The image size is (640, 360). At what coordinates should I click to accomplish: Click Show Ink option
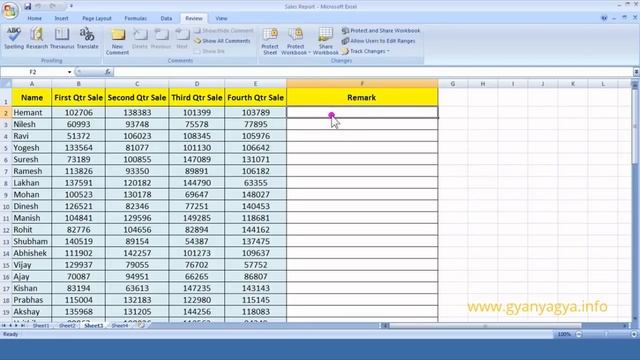coord(209,51)
